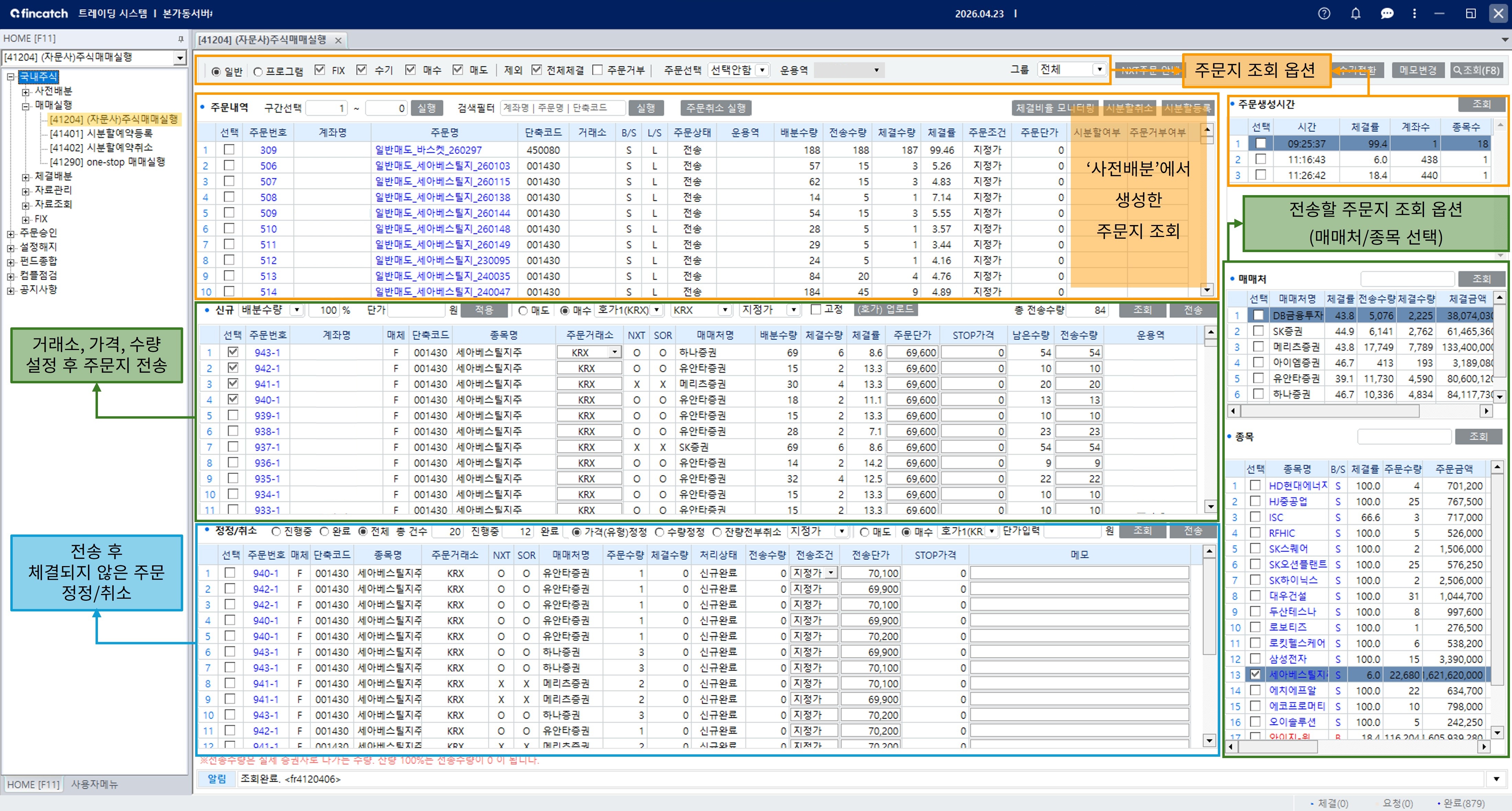Screen dimensions: 1512x811
Task: Open the tab list arrow at right
Action: (x=1504, y=40)
